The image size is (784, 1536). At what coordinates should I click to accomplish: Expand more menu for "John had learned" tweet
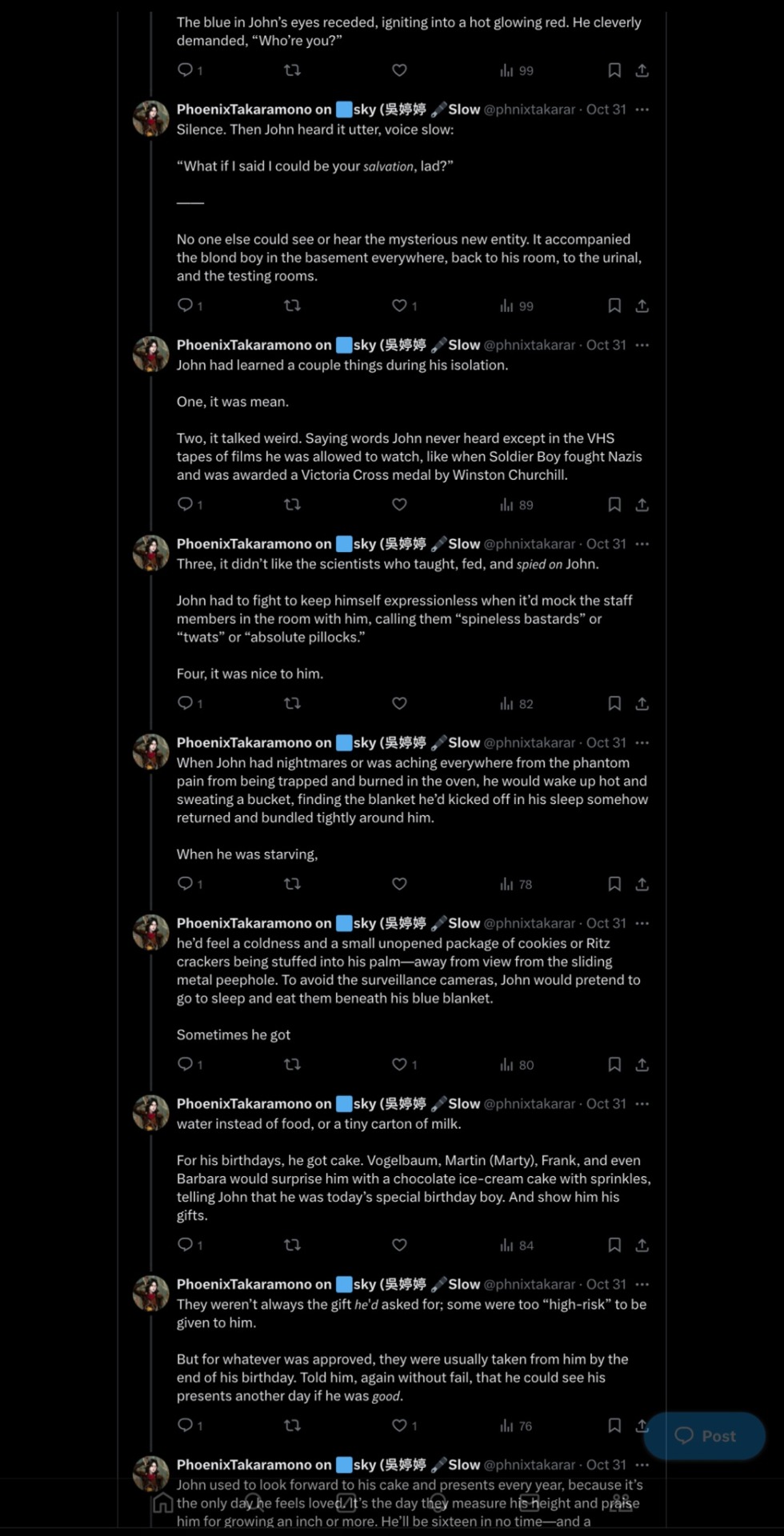pos(642,345)
